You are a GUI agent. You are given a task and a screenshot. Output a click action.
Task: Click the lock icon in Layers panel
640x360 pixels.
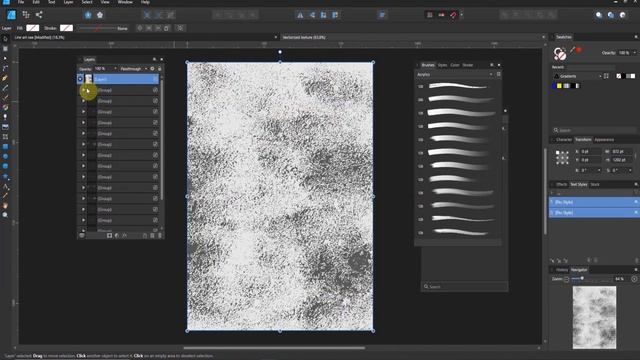(160, 69)
